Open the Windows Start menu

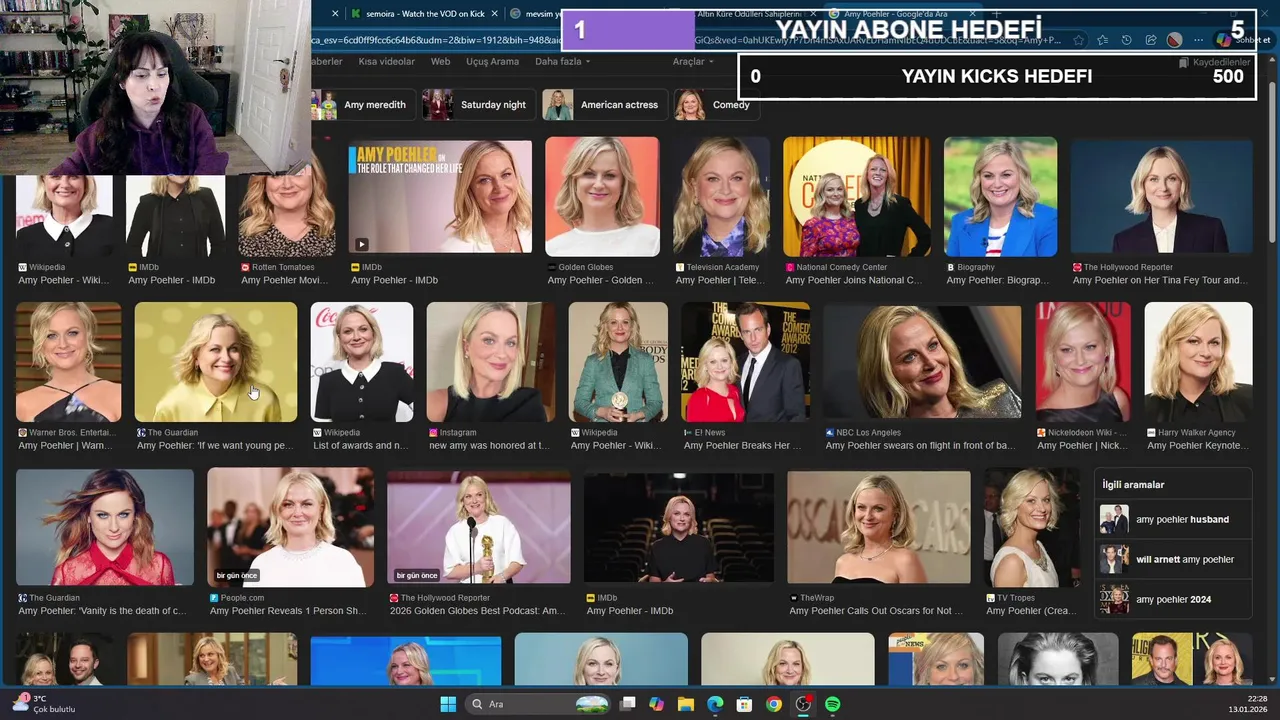click(448, 704)
